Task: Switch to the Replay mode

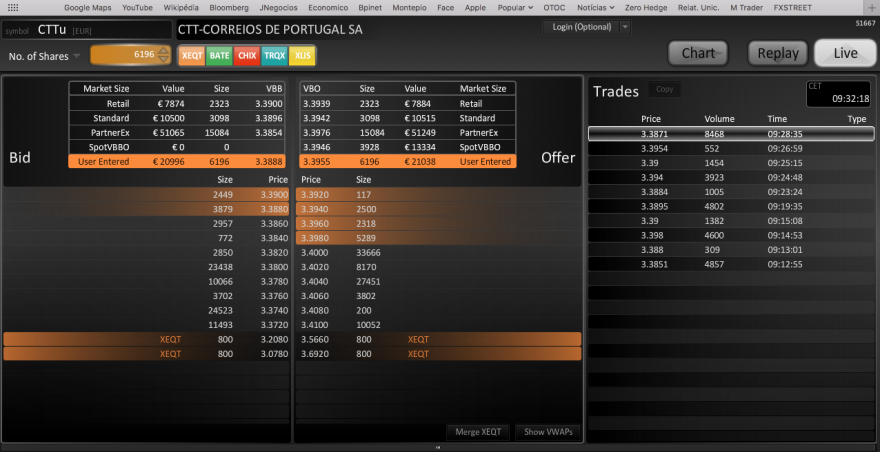Action: coord(778,53)
